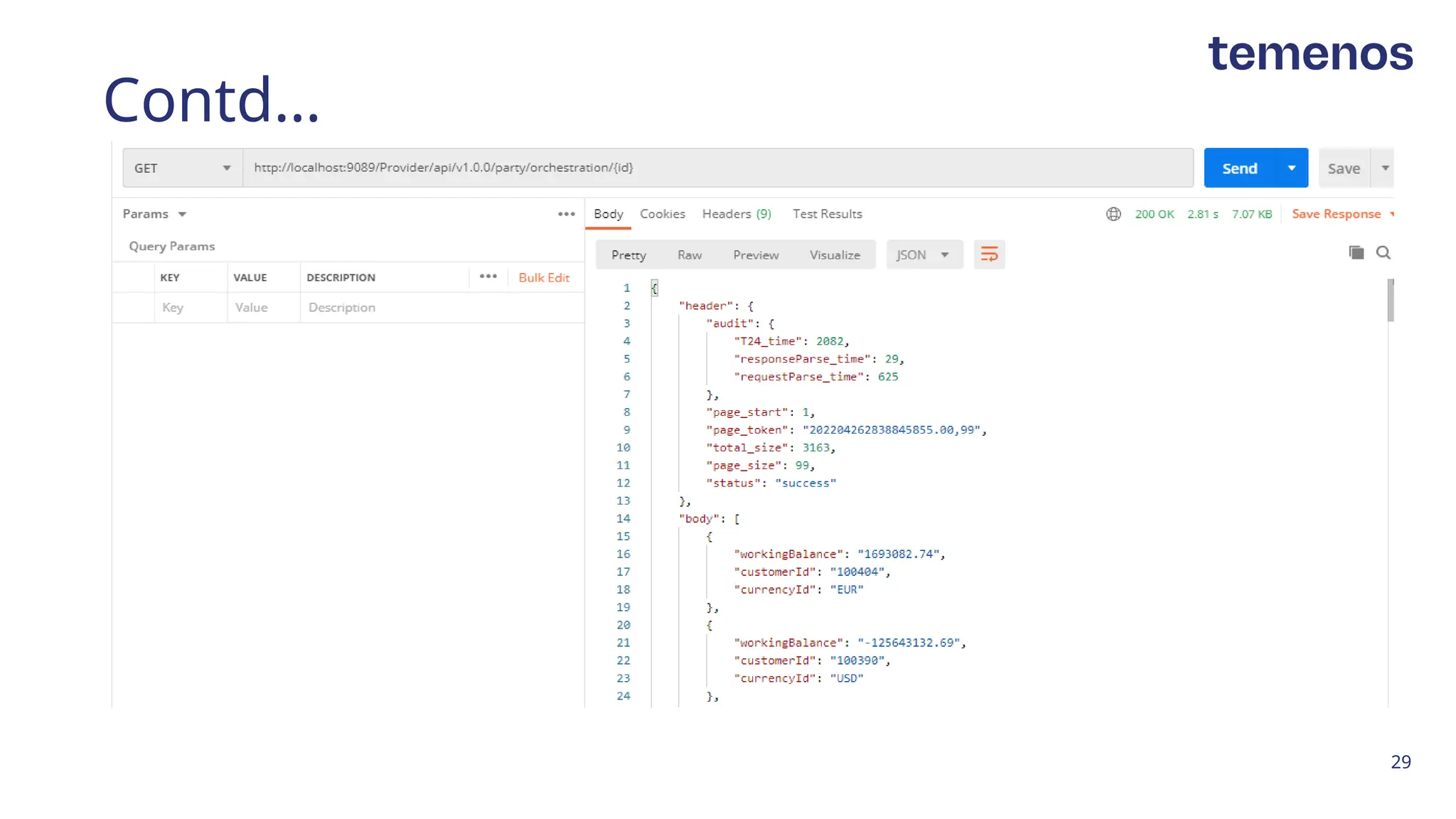The height and width of the screenshot is (819, 1456).
Task: Select the Preview view mode
Action: pyautogui.click(x=756, y=255)
